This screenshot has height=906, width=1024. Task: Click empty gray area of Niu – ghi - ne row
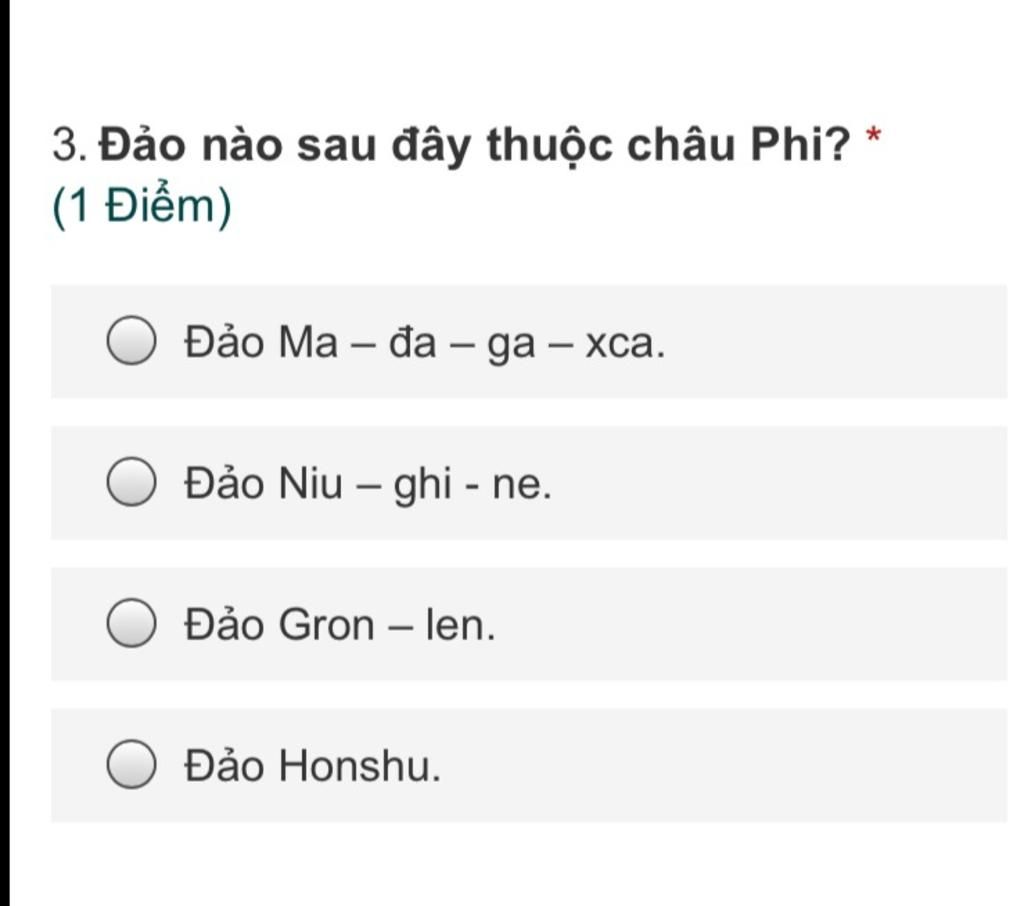(x=777, y=483)
